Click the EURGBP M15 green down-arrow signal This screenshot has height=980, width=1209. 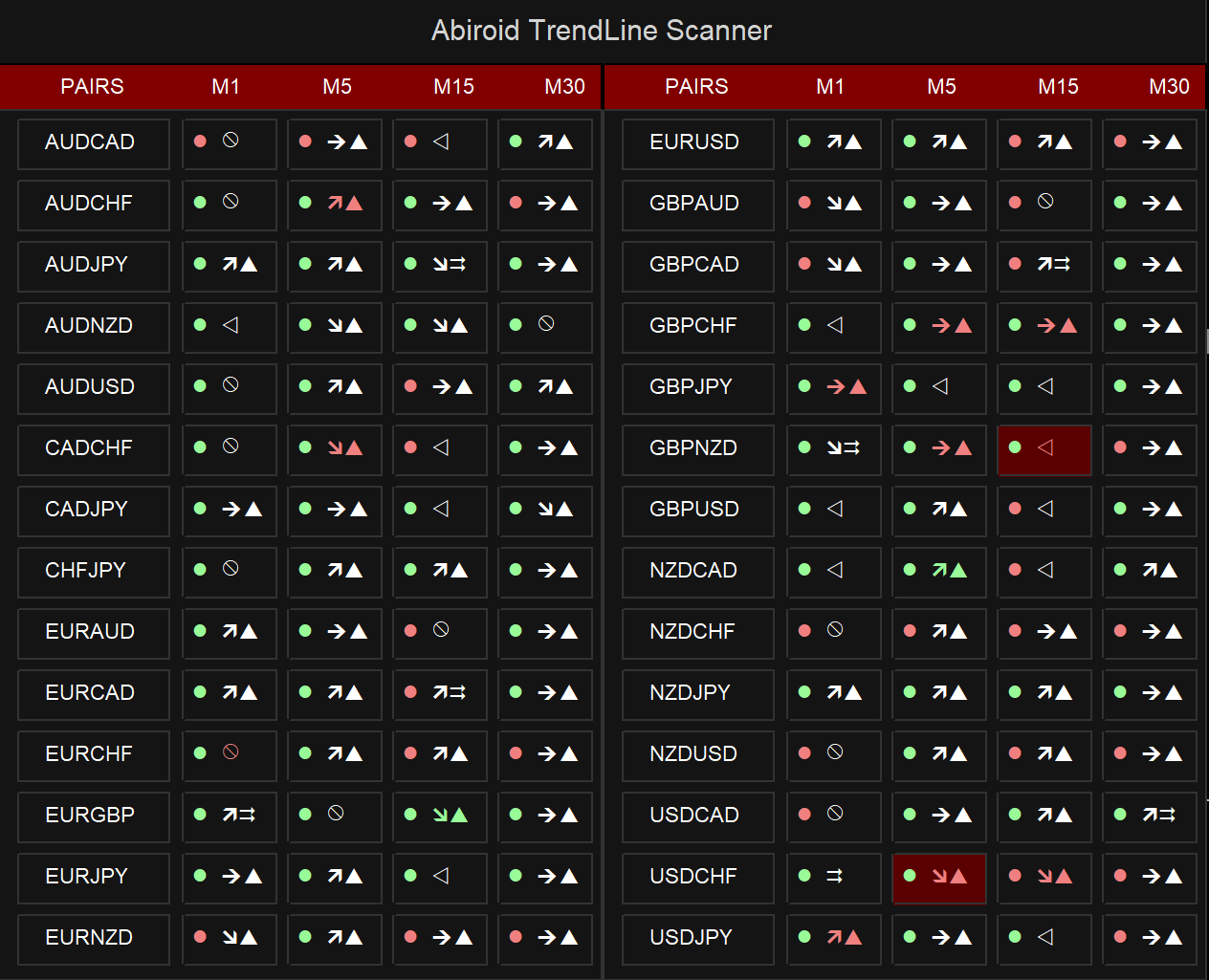[450, 816]
